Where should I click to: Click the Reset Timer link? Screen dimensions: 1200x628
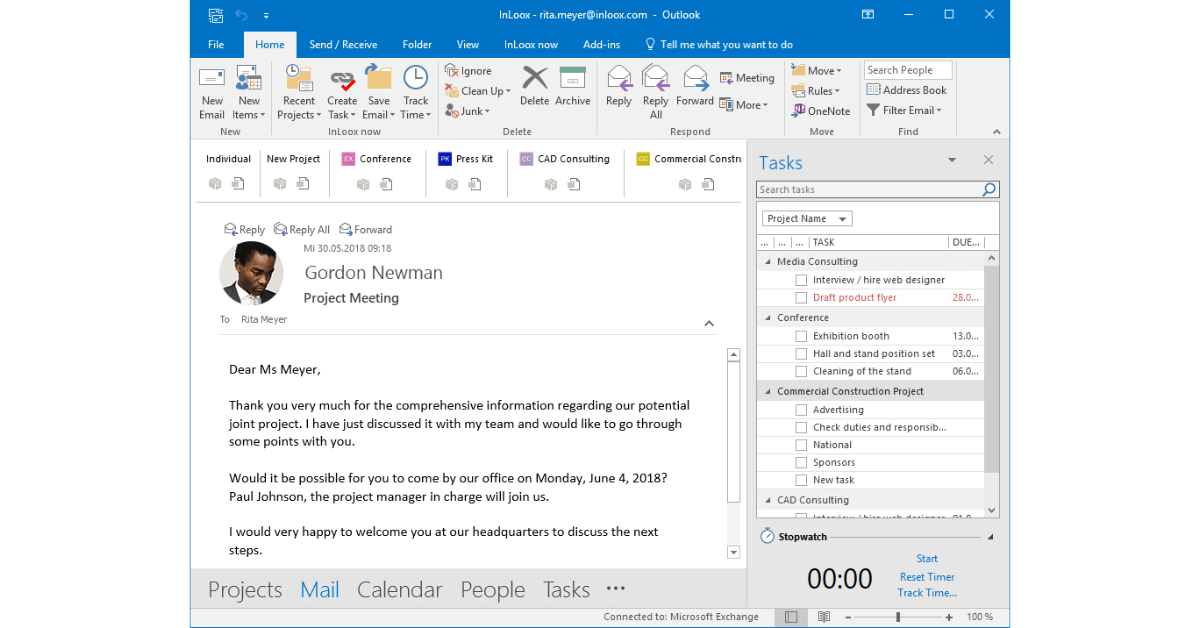click(x=927, y=577)
